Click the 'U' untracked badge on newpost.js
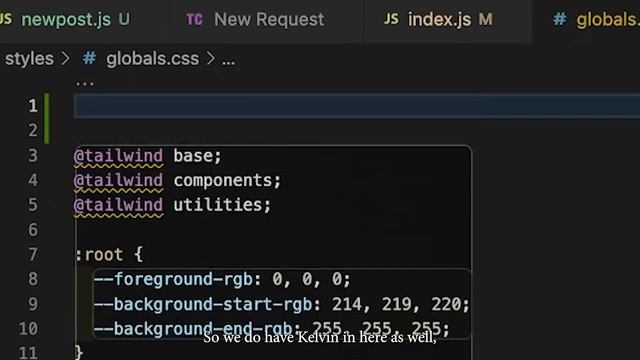The height and width of the screenshot is (360, 640). (x=124, y=19)
